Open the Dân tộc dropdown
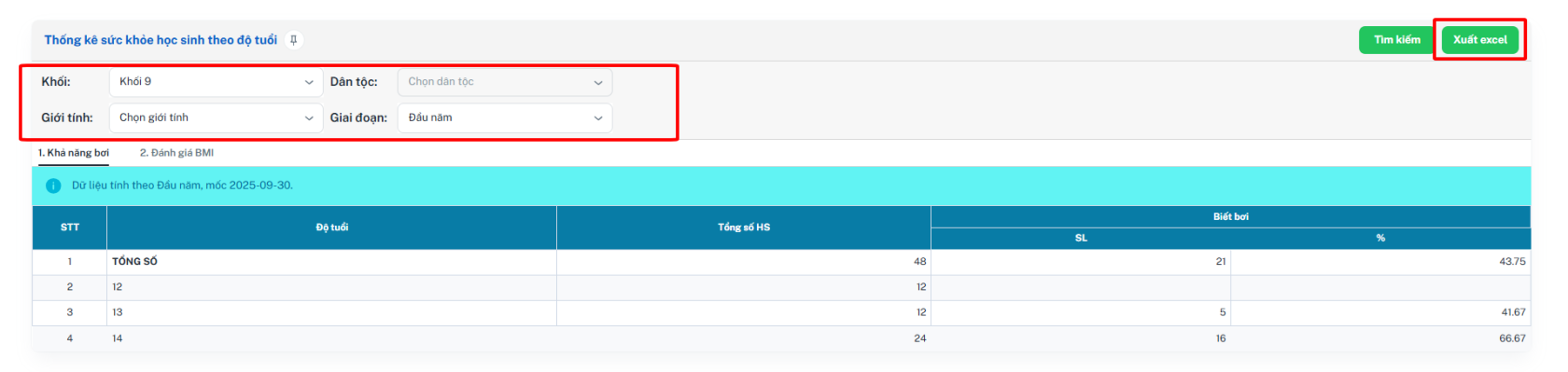The width and height of the screenshot is (1568, 372). tap(505, 82)
